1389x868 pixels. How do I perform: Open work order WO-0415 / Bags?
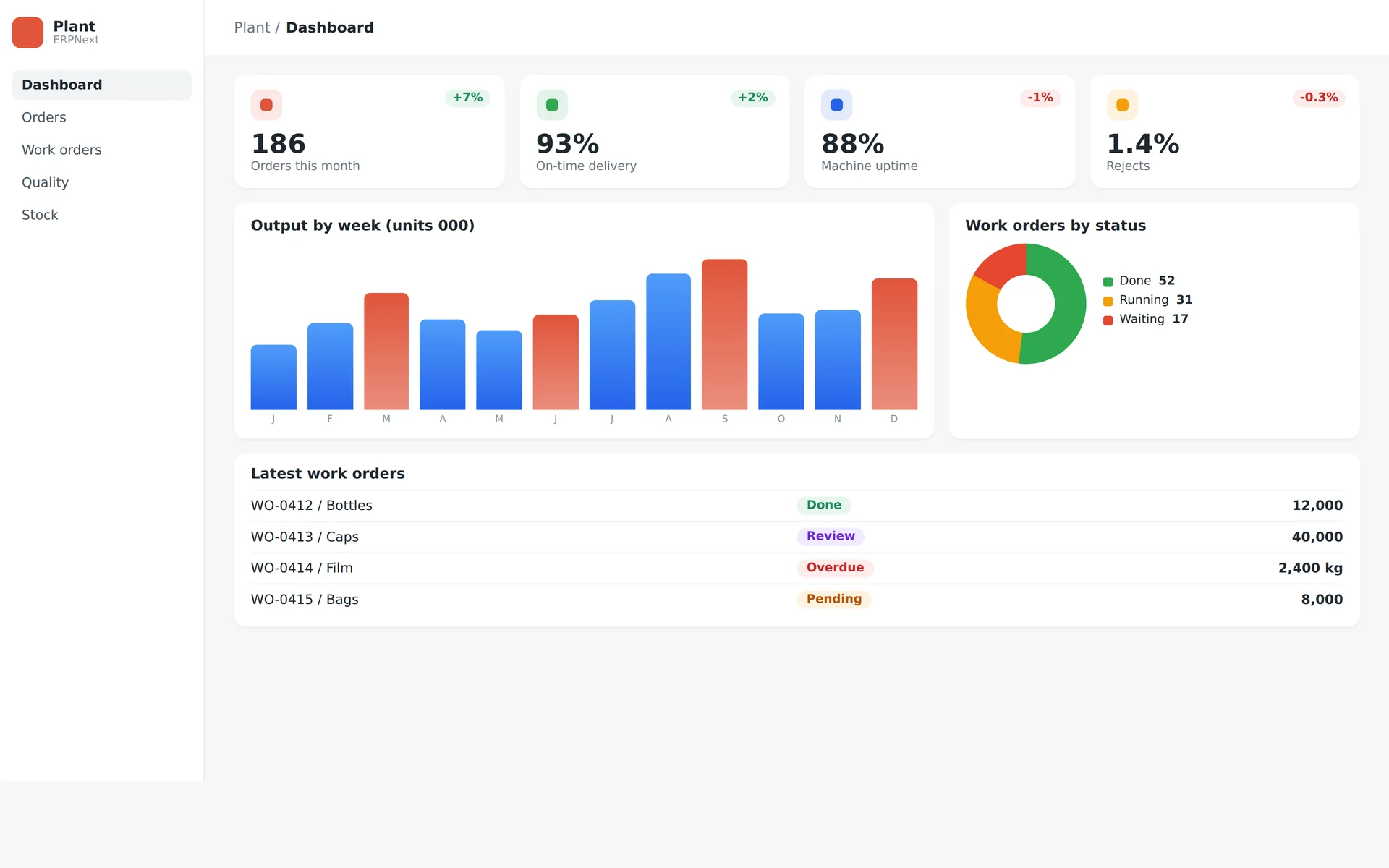pos(797,600)
